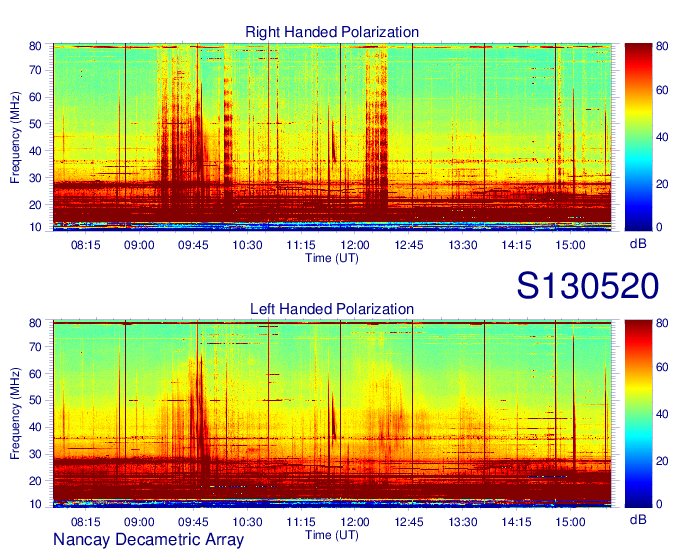The image size is (680, 552).
Task: Click 20 dB tick on Right Handed colorbar
Action: 662,184
